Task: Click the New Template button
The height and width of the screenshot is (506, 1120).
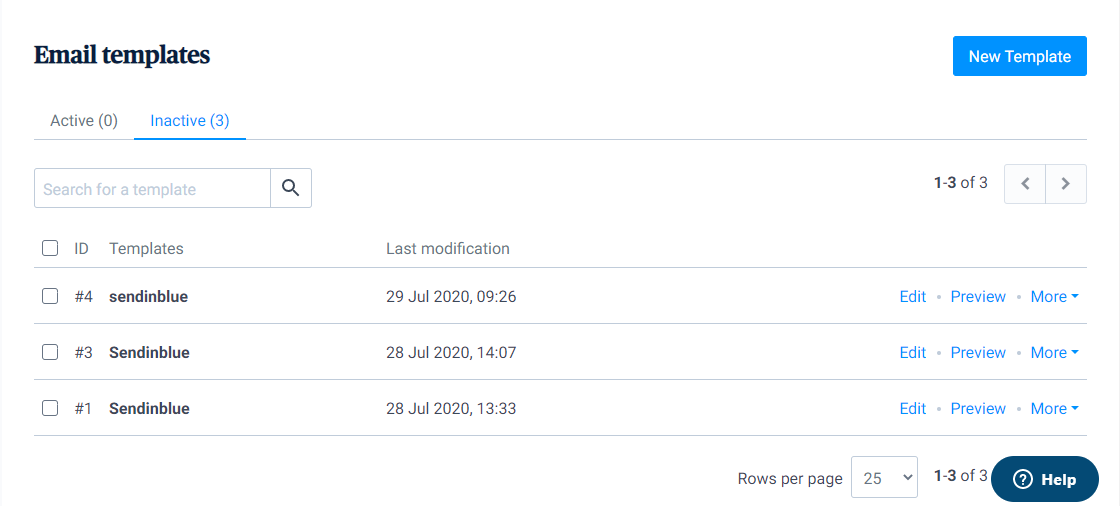Action: (1019, 56)
